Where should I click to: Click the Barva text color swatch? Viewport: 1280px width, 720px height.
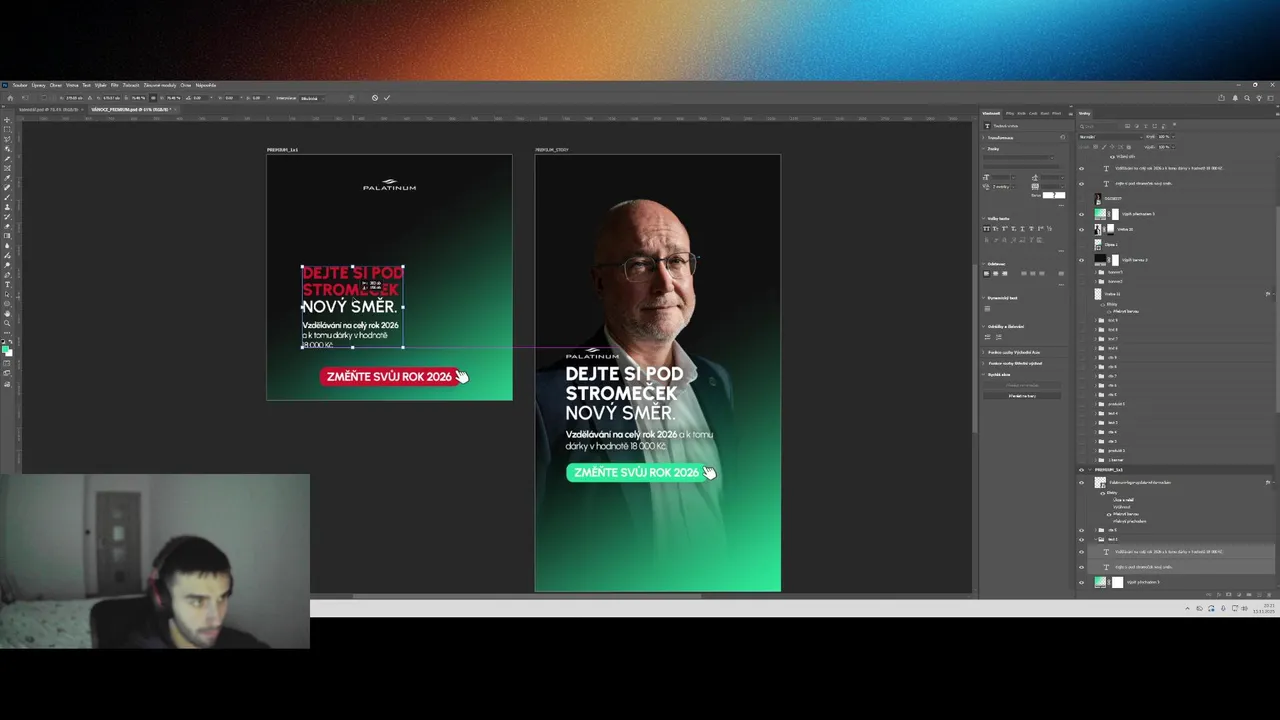tap(1054, 195)
